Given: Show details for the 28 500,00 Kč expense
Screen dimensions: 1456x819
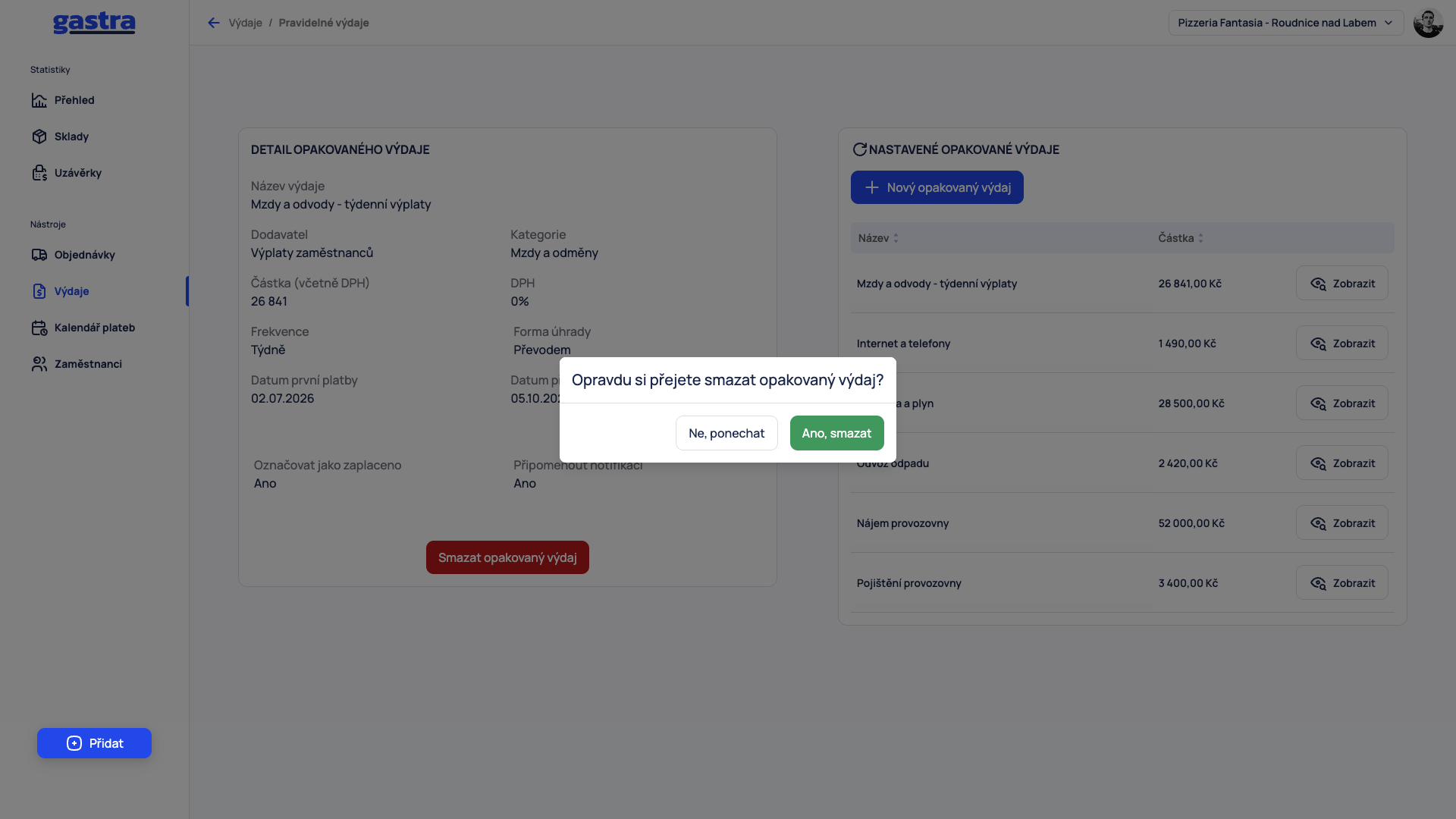Looking at the screenshot, I should (1341, 403).
